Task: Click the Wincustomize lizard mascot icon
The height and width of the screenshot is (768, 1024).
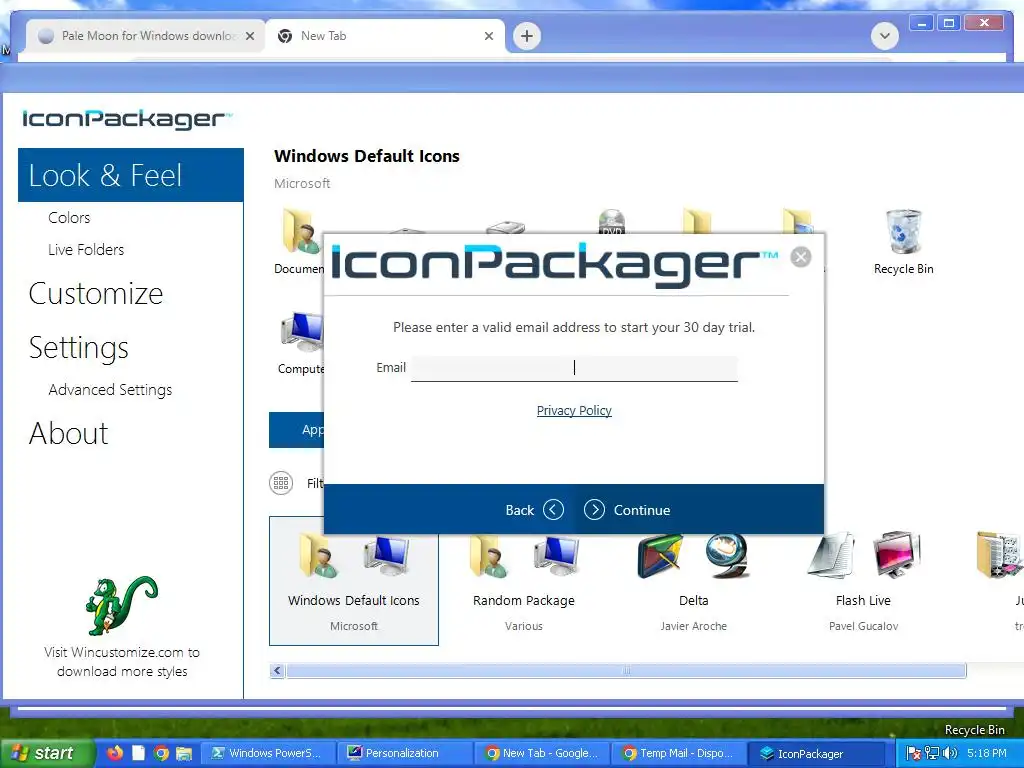Action: (x=121, y=605)
